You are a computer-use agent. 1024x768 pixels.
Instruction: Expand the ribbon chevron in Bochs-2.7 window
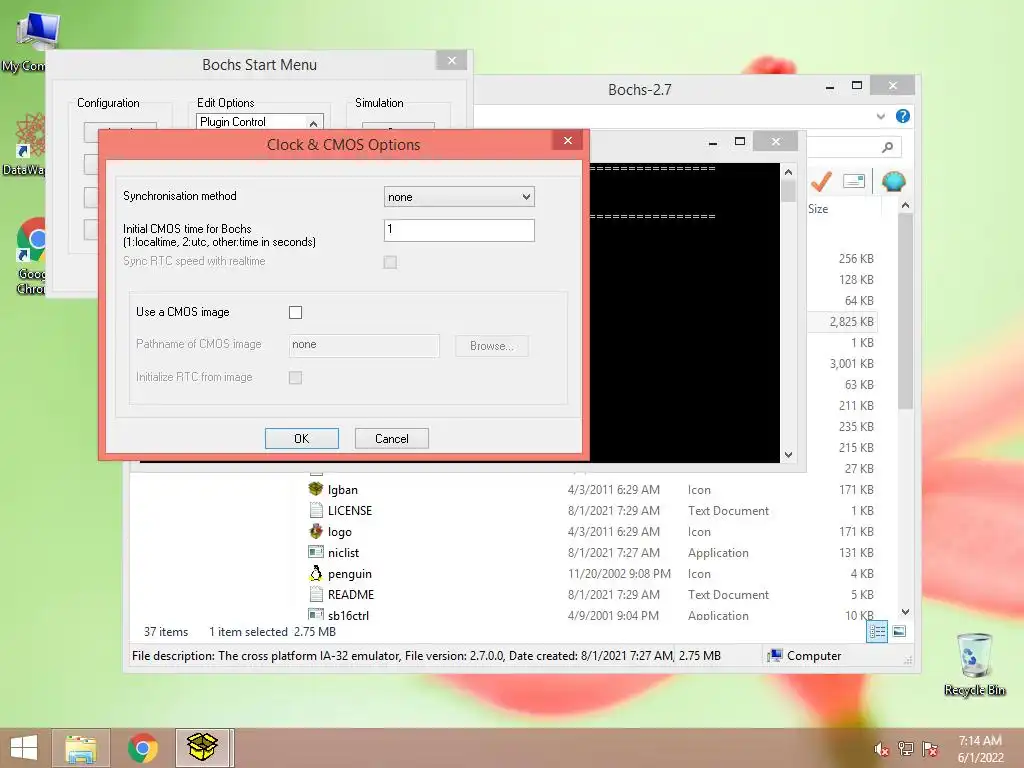point(880,116)
